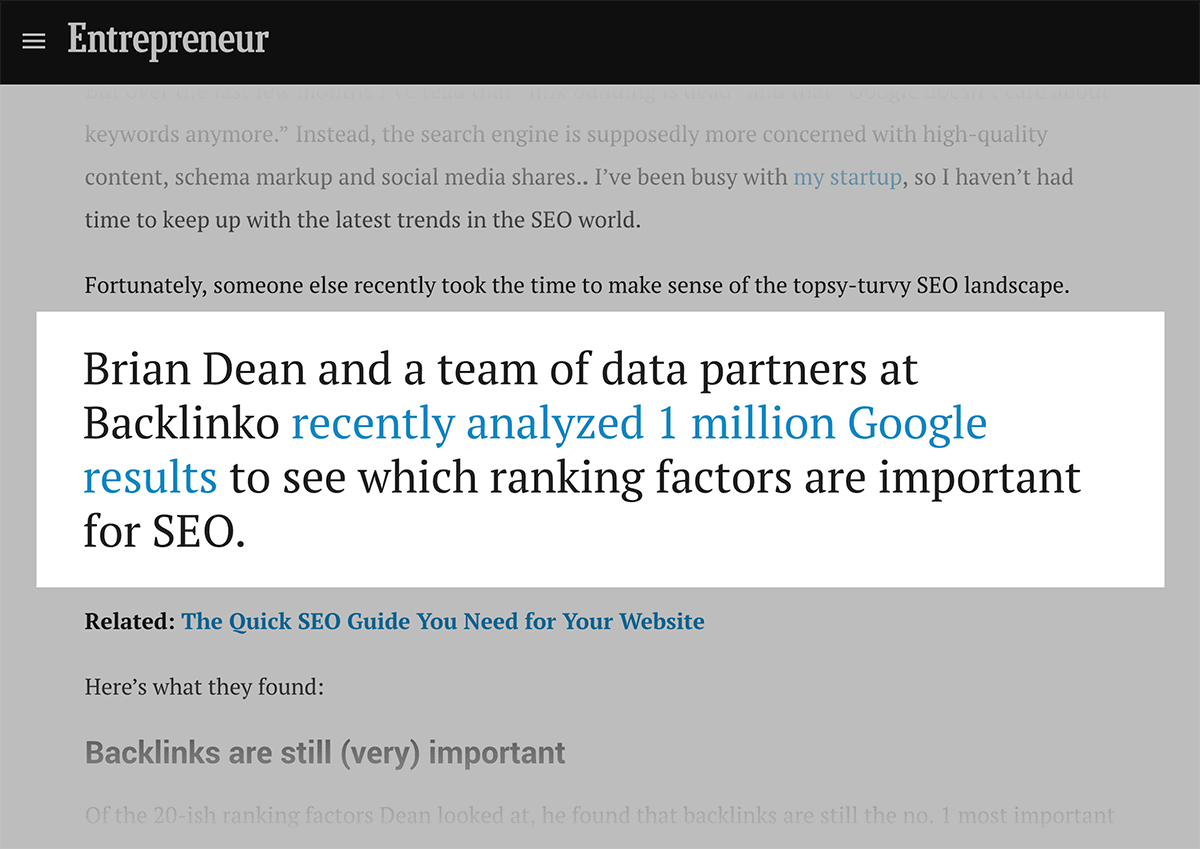This screenshot has height=849, width=1200.
Task: Click 'schema markup and social media shares' text
Action: click(380, 177)
